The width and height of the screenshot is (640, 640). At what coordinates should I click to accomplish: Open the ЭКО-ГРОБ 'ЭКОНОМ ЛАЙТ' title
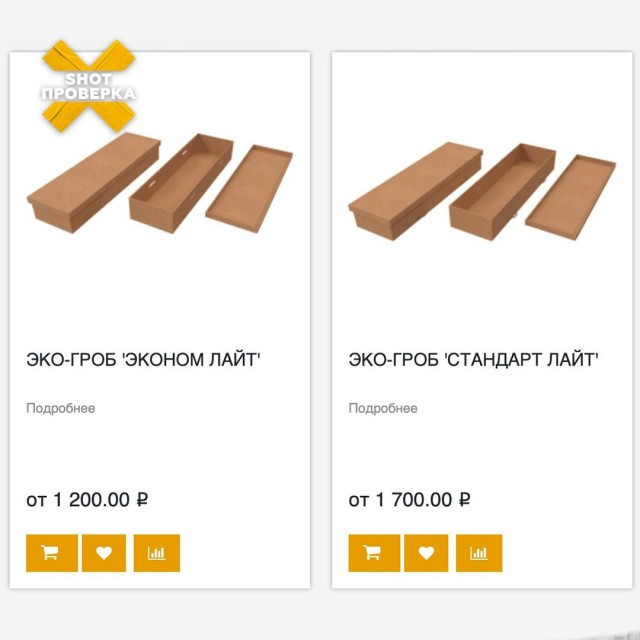143,359
